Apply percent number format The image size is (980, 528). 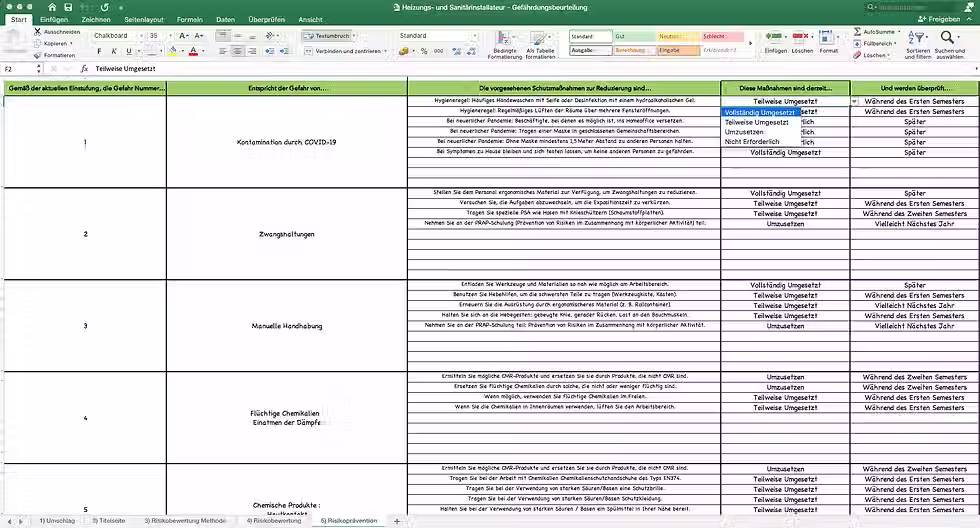(424, 51)
